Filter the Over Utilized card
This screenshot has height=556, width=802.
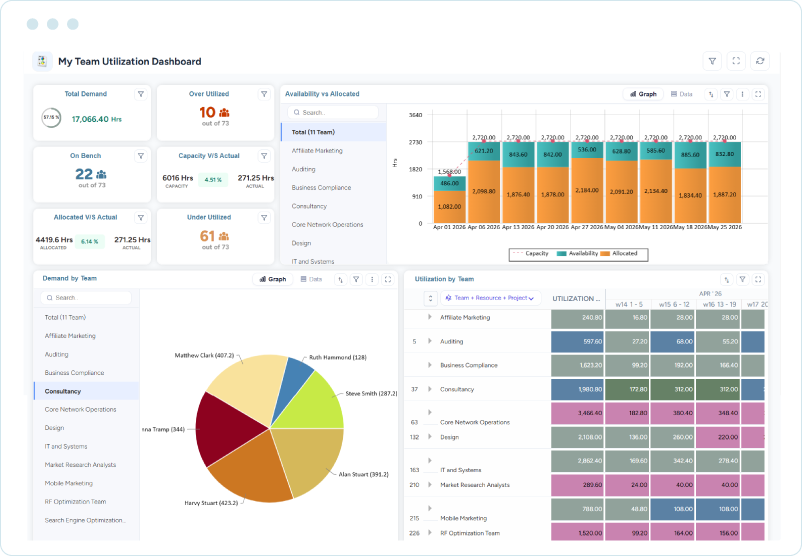point(264,94)
